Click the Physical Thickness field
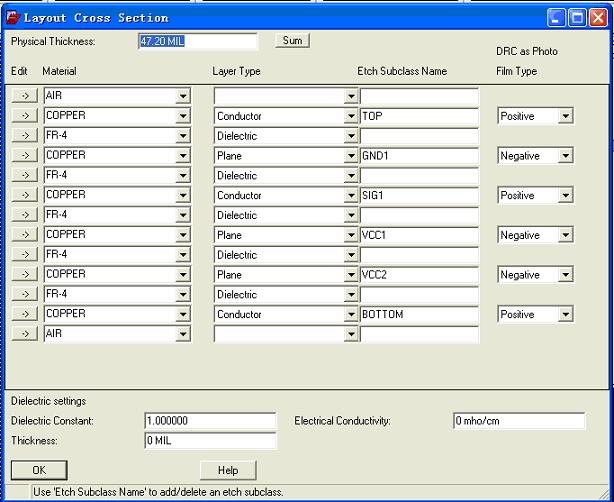The image size is (614, 502). [x=198, y=41]
